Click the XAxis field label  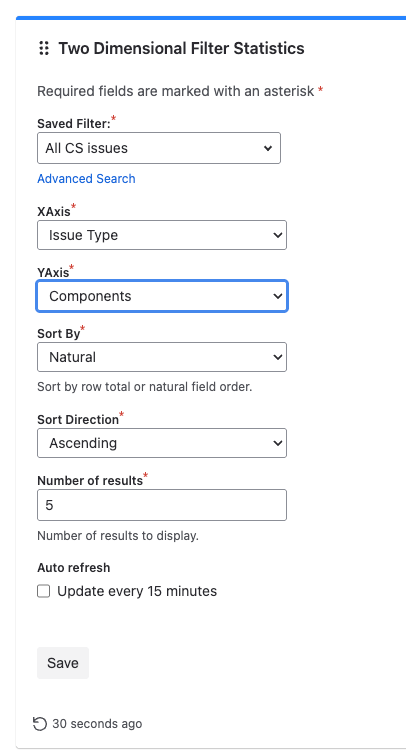(54, 211)
